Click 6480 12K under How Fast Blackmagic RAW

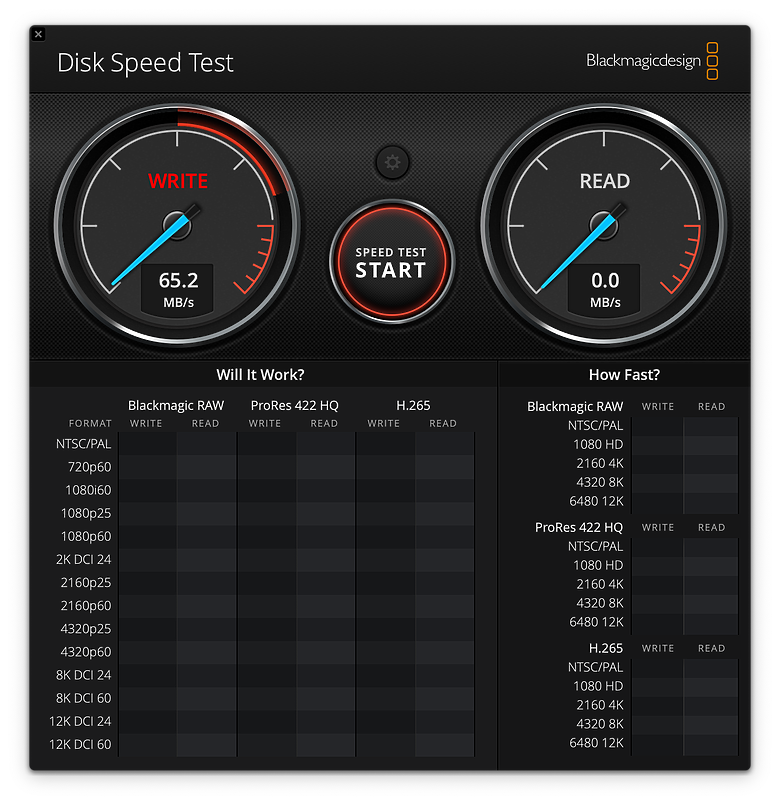[596, 501]
